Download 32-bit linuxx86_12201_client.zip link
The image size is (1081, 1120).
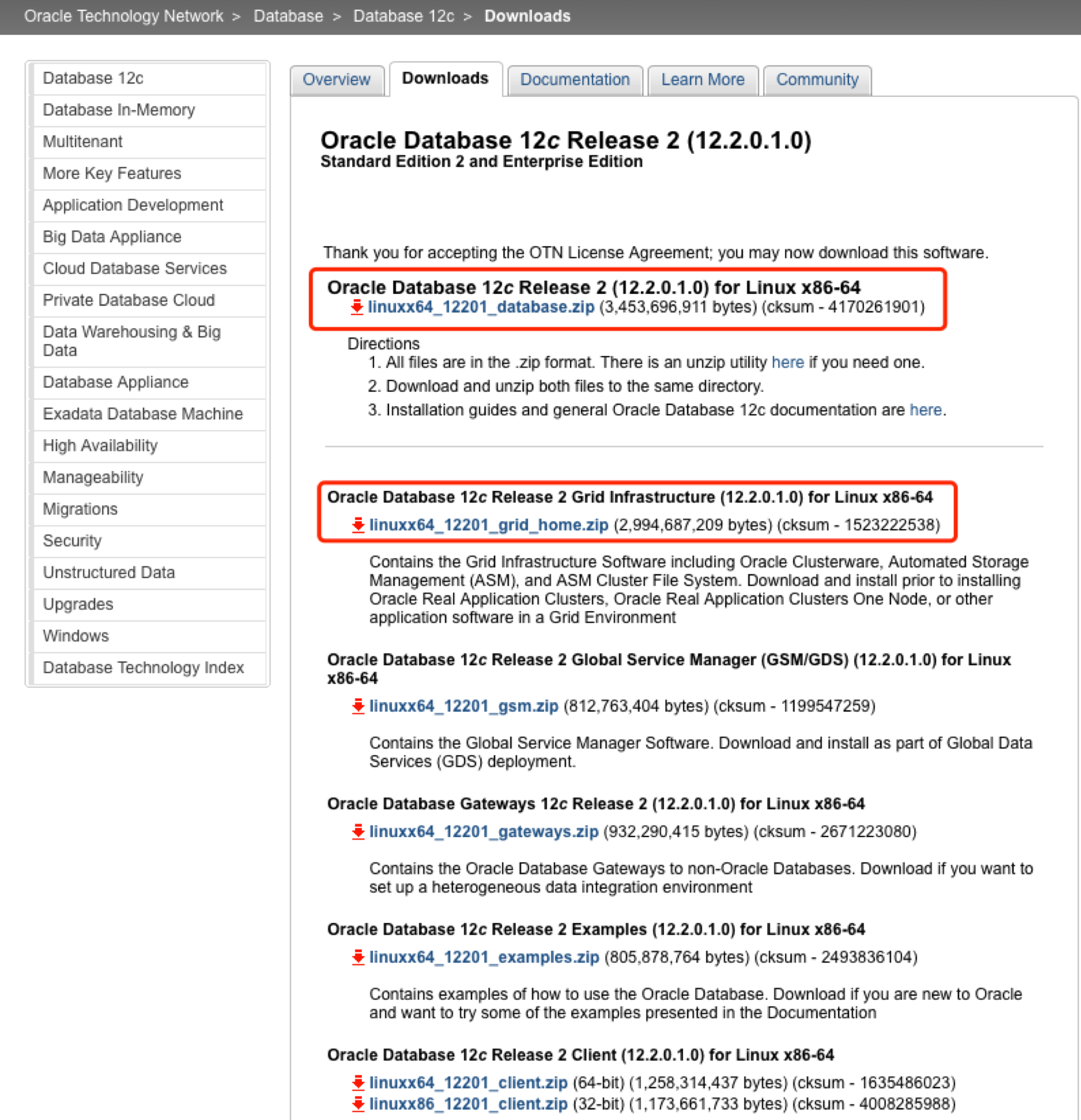468,1104
